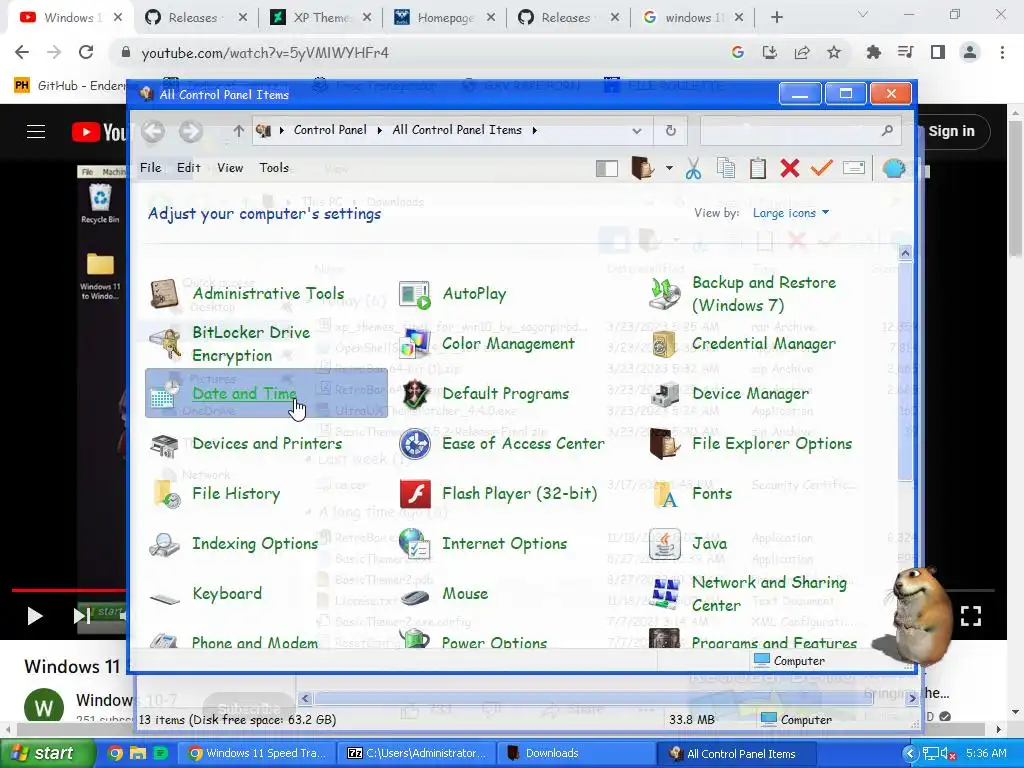1024x768 pixels.
Task: Open the Date and Time icon
Action: [x=164, y=394]
